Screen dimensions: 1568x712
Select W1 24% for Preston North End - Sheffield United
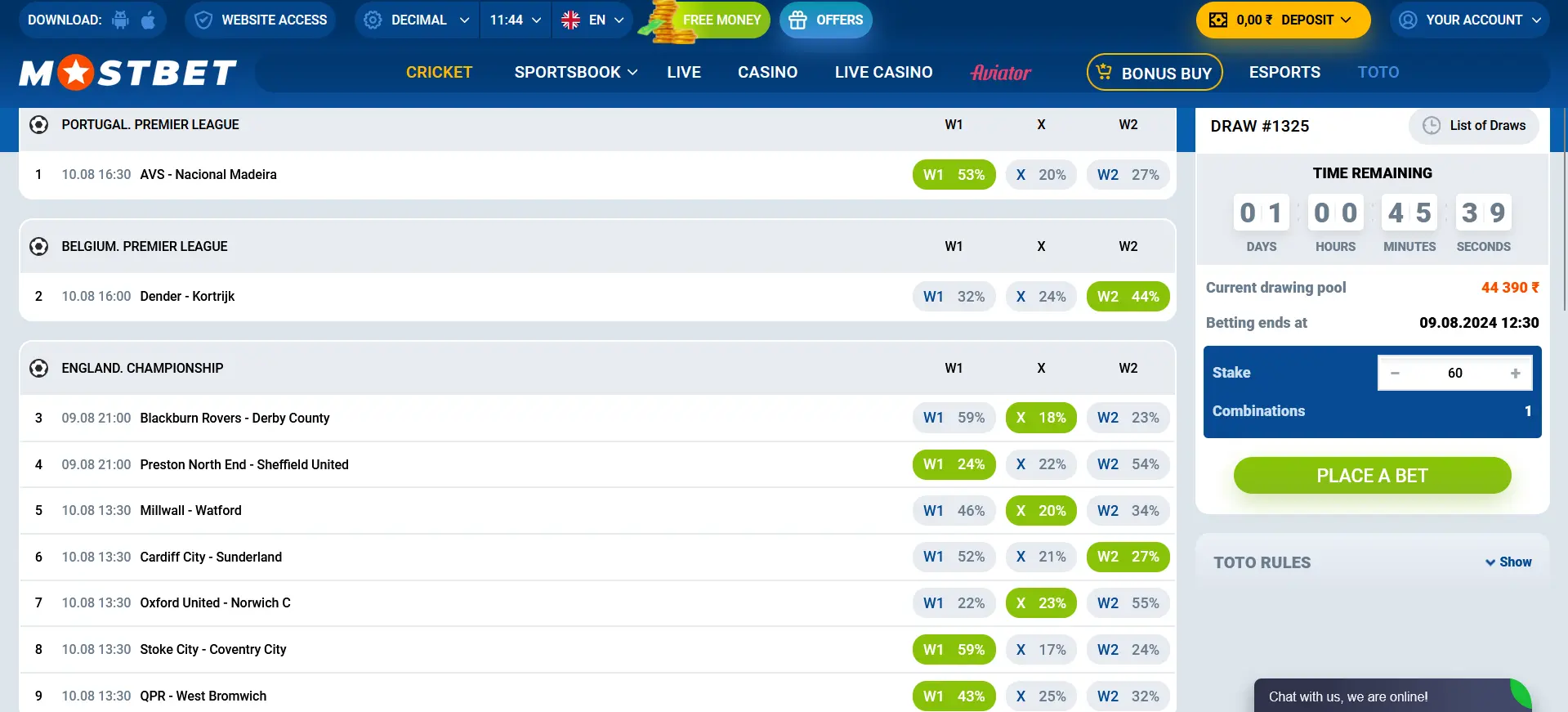point(954,464)
